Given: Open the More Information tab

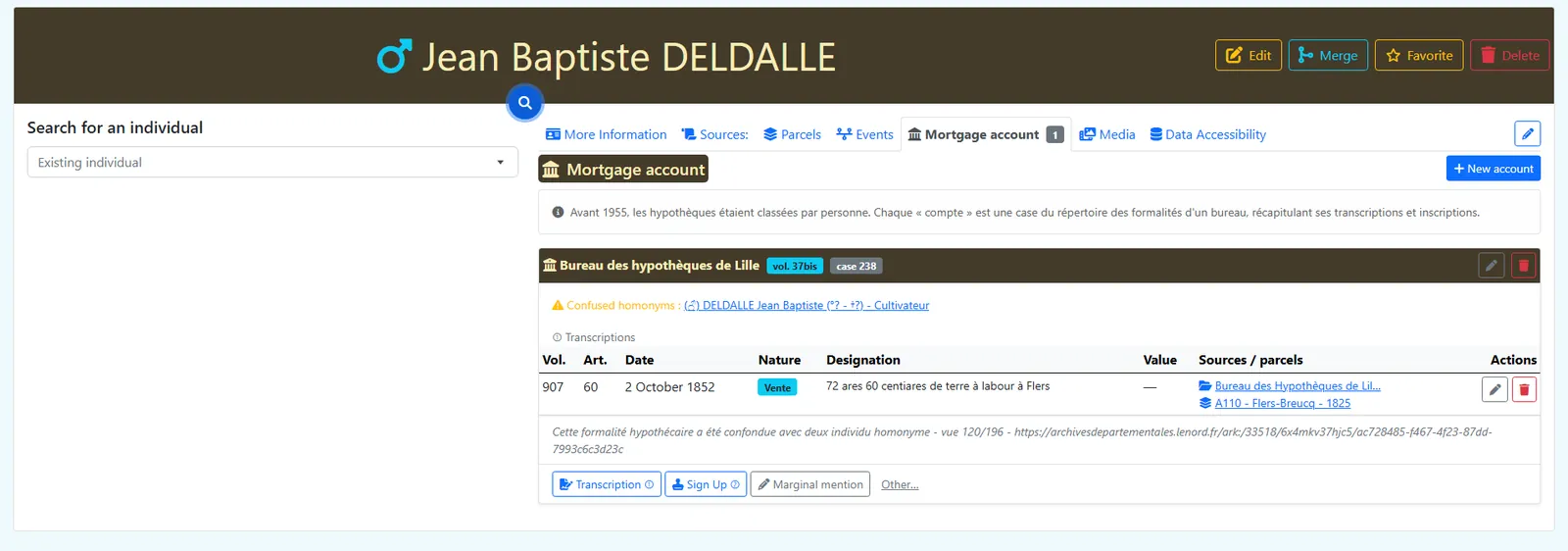Looking at the screenshot, I should click(606, 134).
